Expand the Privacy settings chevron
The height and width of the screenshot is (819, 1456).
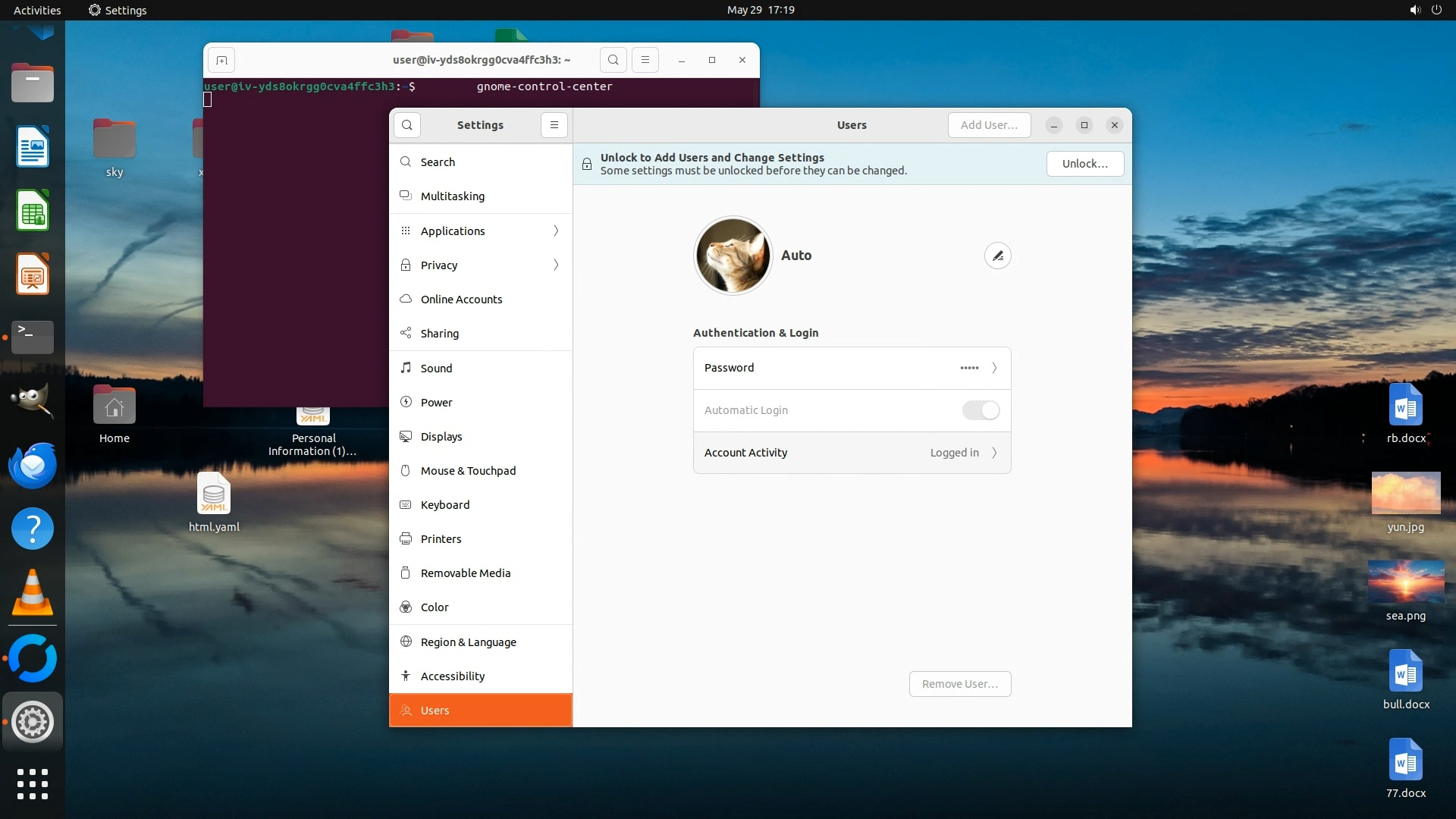pos(556,265)
